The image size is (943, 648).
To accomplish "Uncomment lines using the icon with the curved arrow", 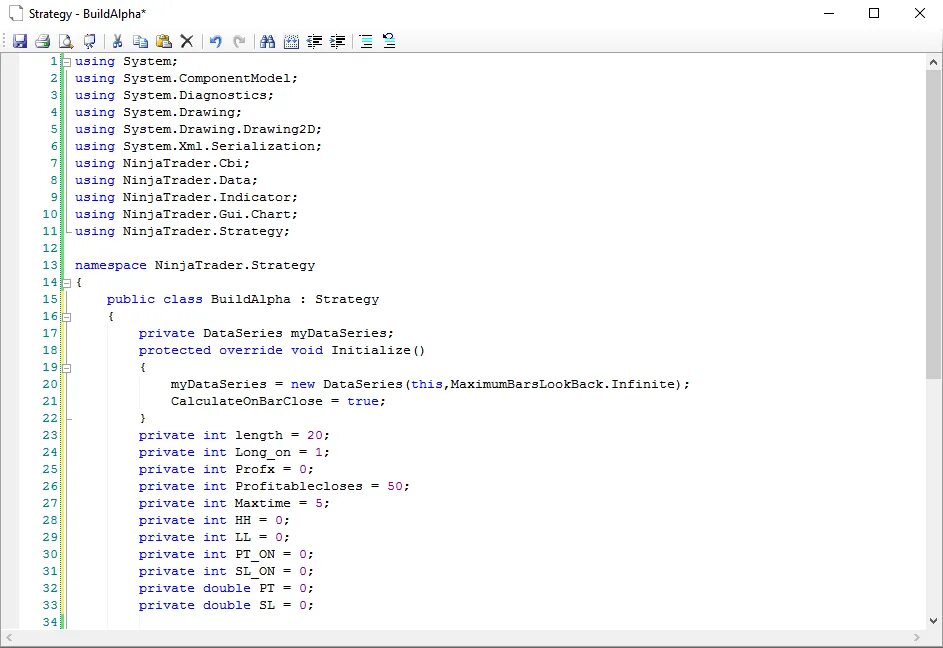I will (x=389, y=41).
